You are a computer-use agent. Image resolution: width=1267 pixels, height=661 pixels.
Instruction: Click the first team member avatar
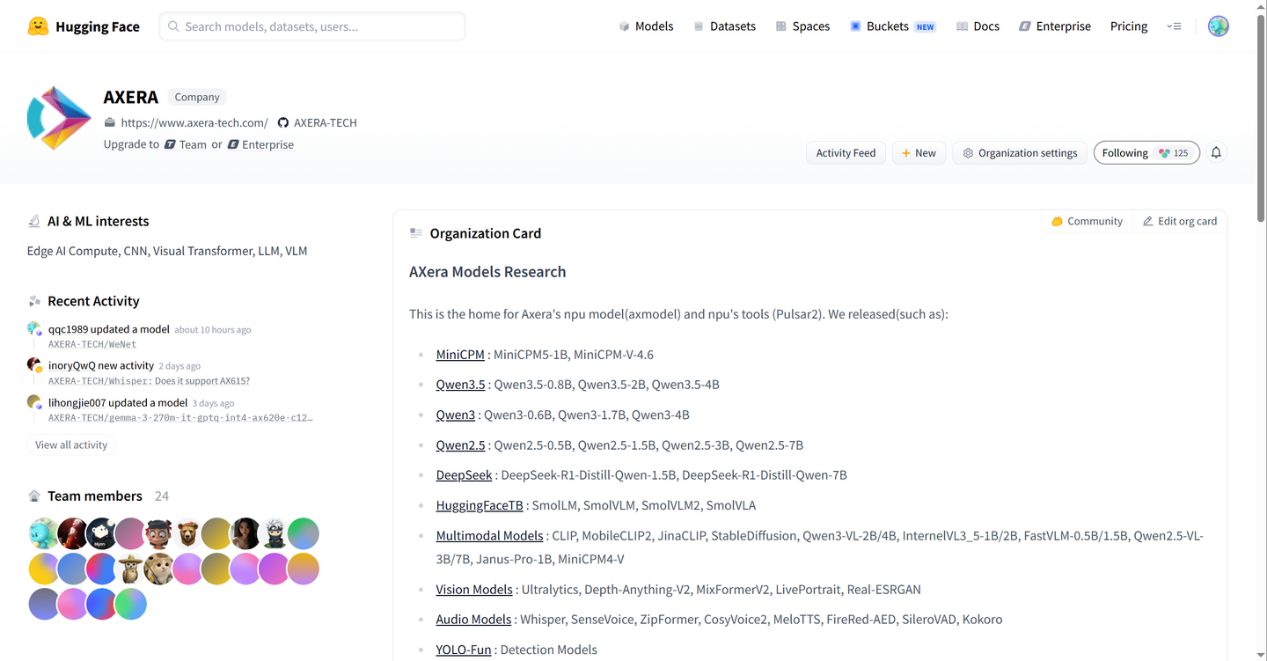43,534
